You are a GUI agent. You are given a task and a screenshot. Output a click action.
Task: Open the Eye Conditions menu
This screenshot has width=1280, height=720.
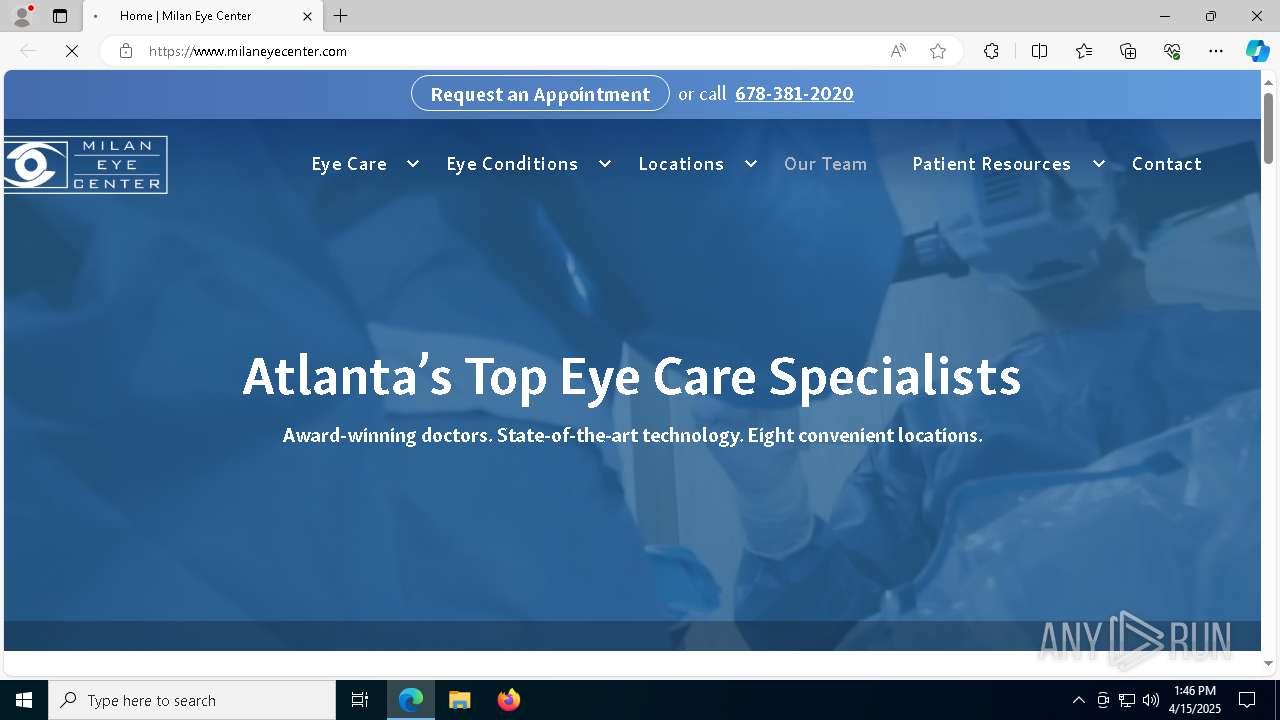pyautogui.click(x=512, y=164)
